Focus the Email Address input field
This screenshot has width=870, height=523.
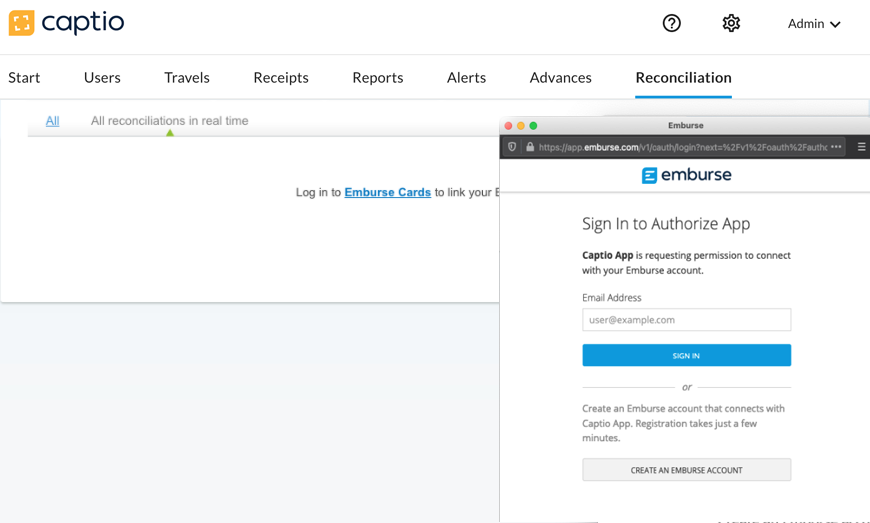pos(686,320)
